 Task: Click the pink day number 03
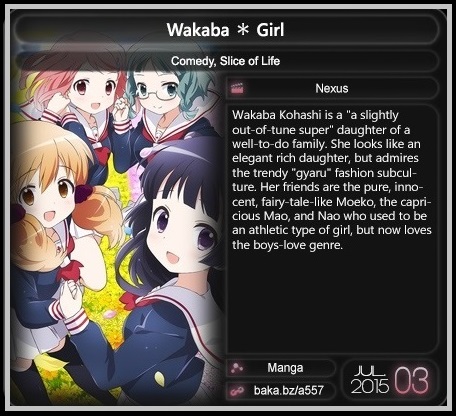(x=411, y=380)
